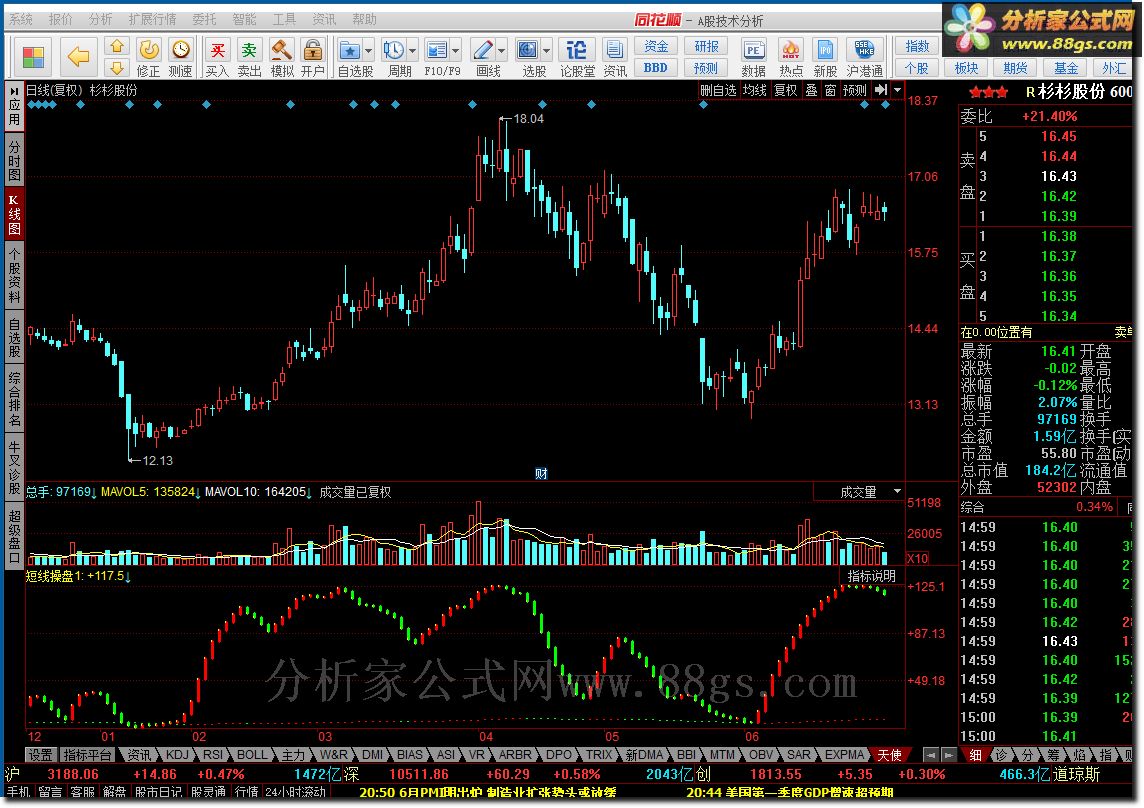This screenshot has width=1144, height=808.
Task: Expand the 选股 dropdown arrow
Action: 546,50
